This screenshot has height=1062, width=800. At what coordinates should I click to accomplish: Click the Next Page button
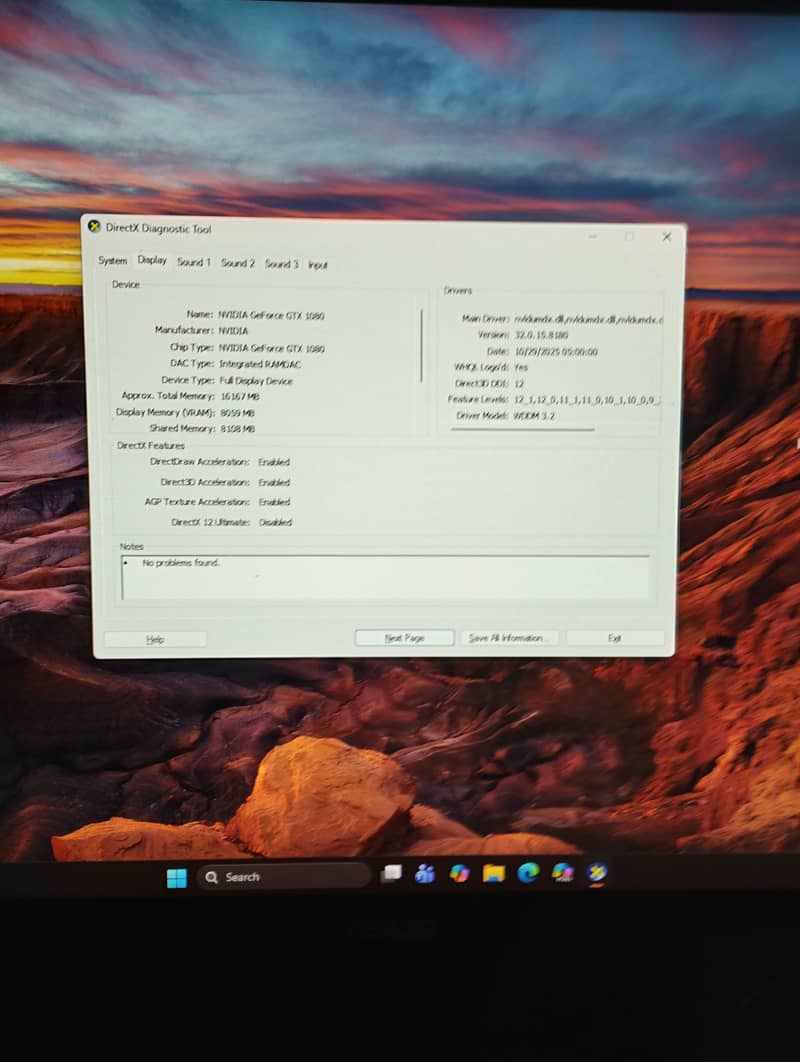(x=404, y=638)
